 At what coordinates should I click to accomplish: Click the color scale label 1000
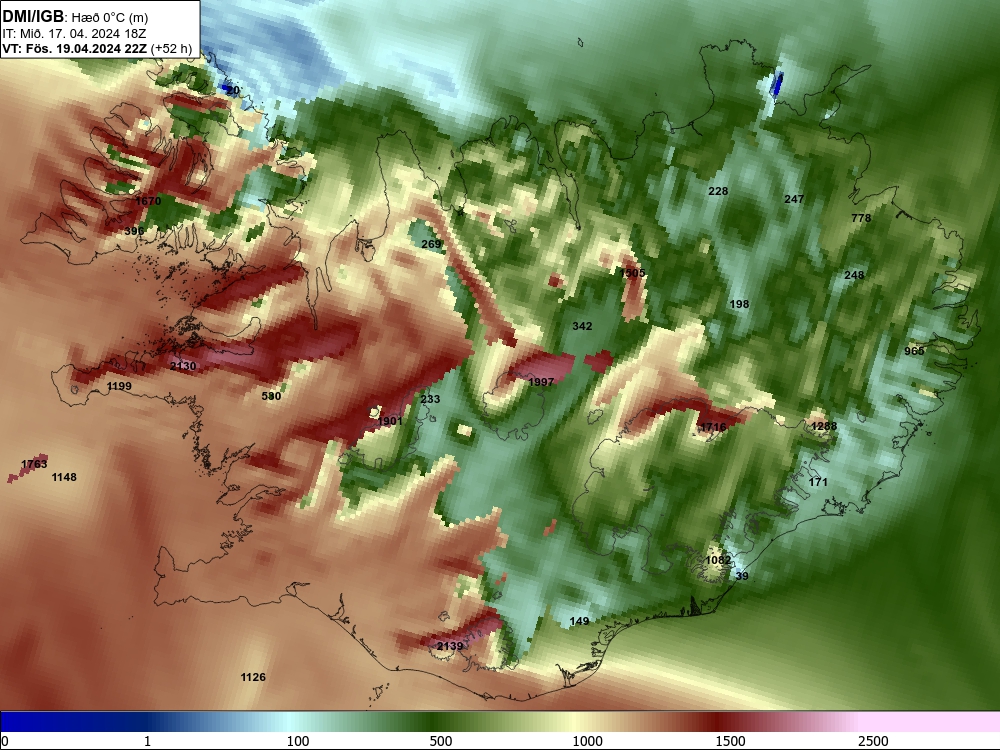(x=587, y=741)
